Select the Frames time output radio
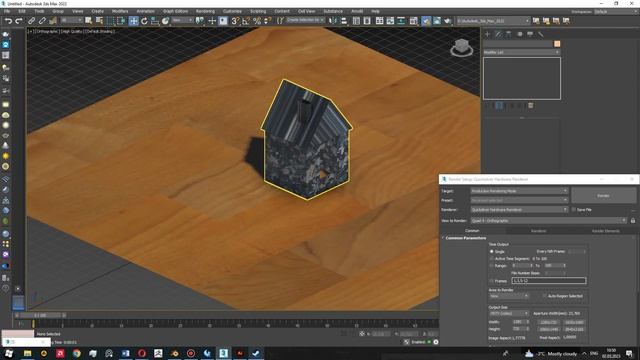The width and height of the screenshot is (640, 360). click(491, 281)
